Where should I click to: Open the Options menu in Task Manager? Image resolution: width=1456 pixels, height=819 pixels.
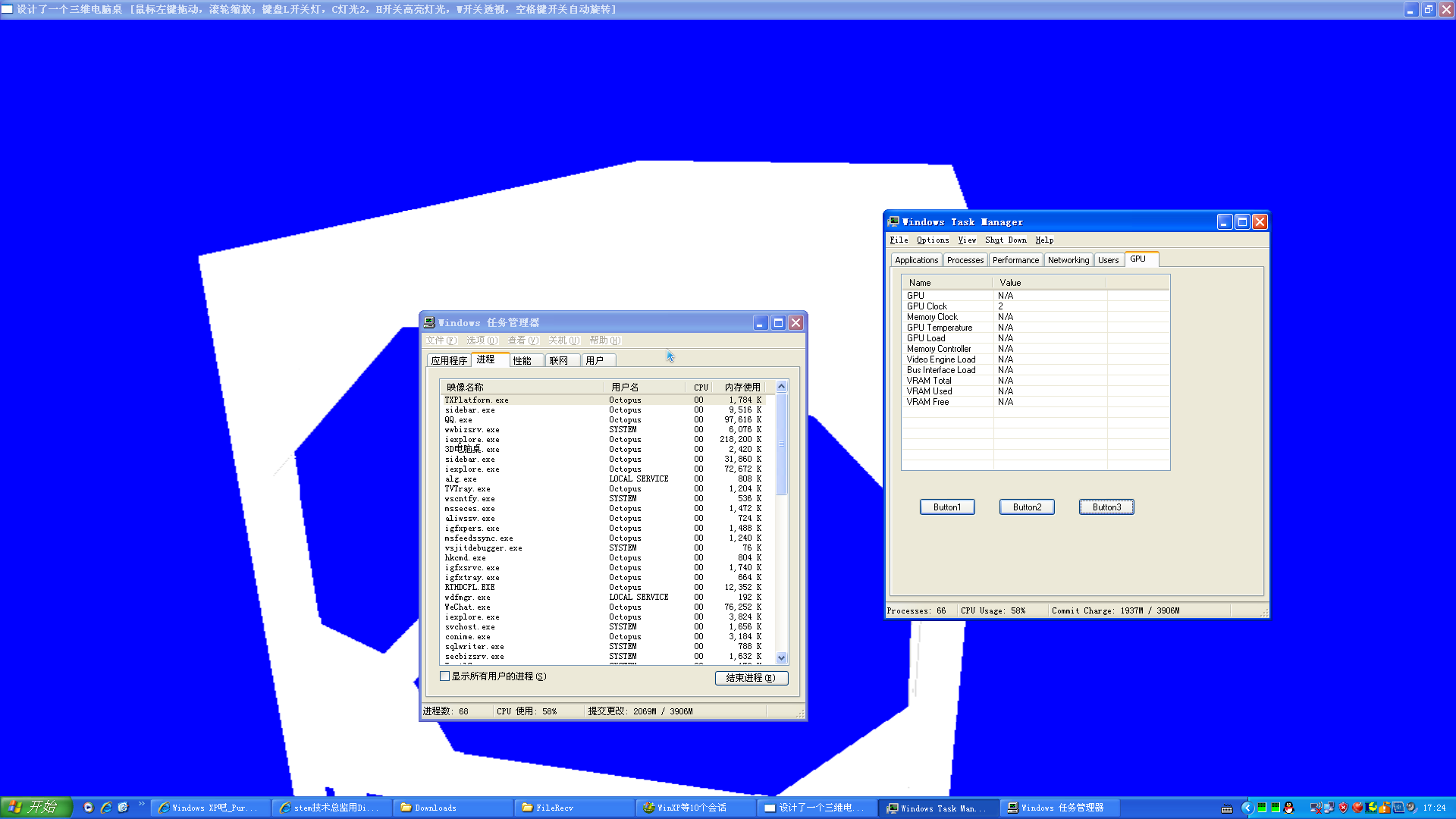click(x=932, y=240)
